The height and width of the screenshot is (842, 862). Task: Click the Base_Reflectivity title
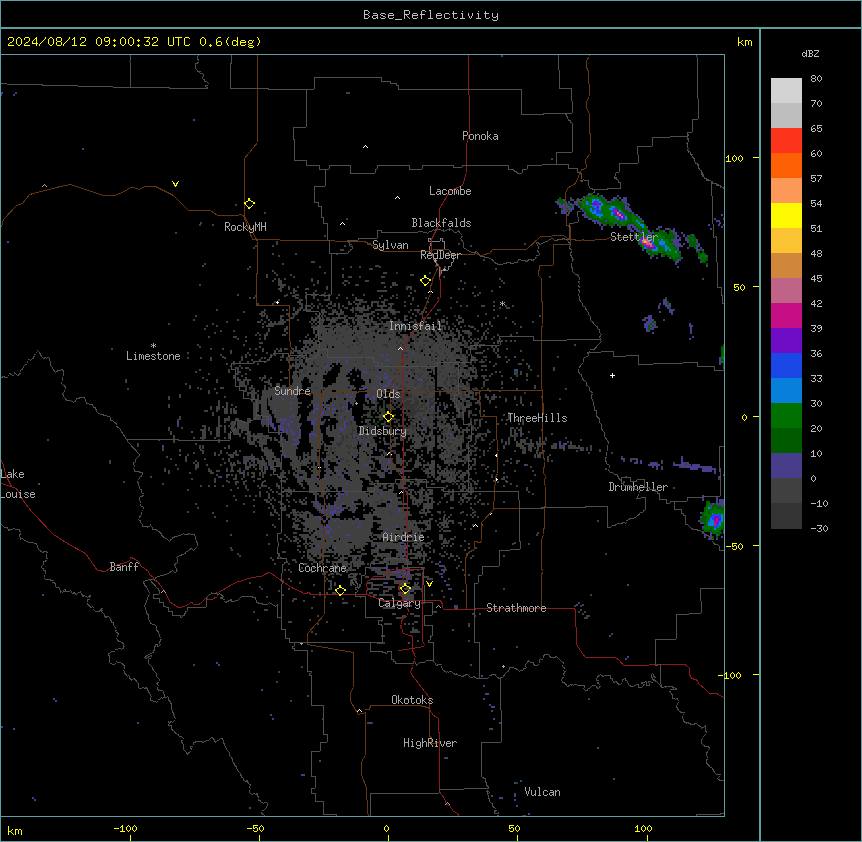click(431, 15)
